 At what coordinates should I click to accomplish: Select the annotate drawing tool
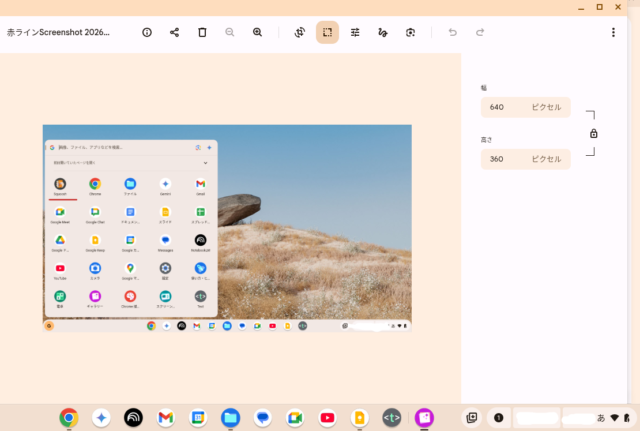click(x=382, y=32)
